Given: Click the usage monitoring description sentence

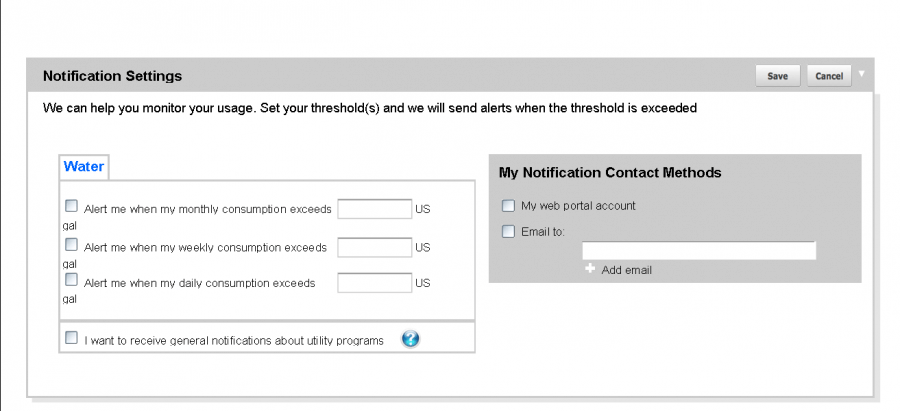Looking at the screenshot, I should pos(370,108).
